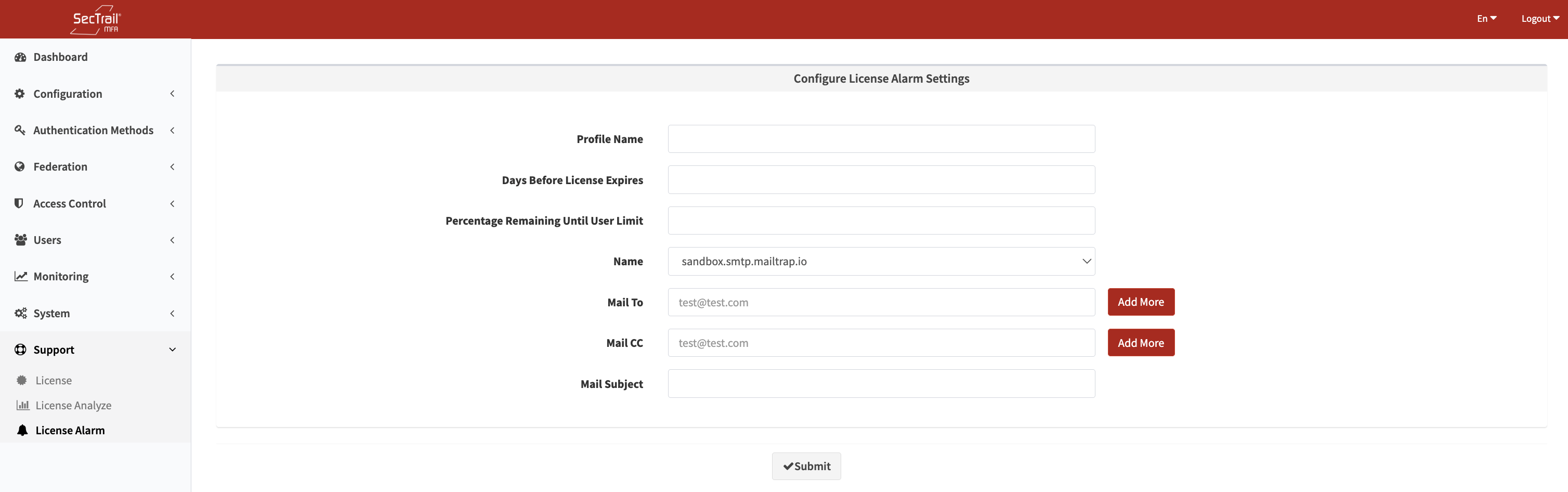Viewport: 1568px width, 492px height.
Task: Open the En language dropdown
Action: pyautogui.click(x=1486, y=19)
